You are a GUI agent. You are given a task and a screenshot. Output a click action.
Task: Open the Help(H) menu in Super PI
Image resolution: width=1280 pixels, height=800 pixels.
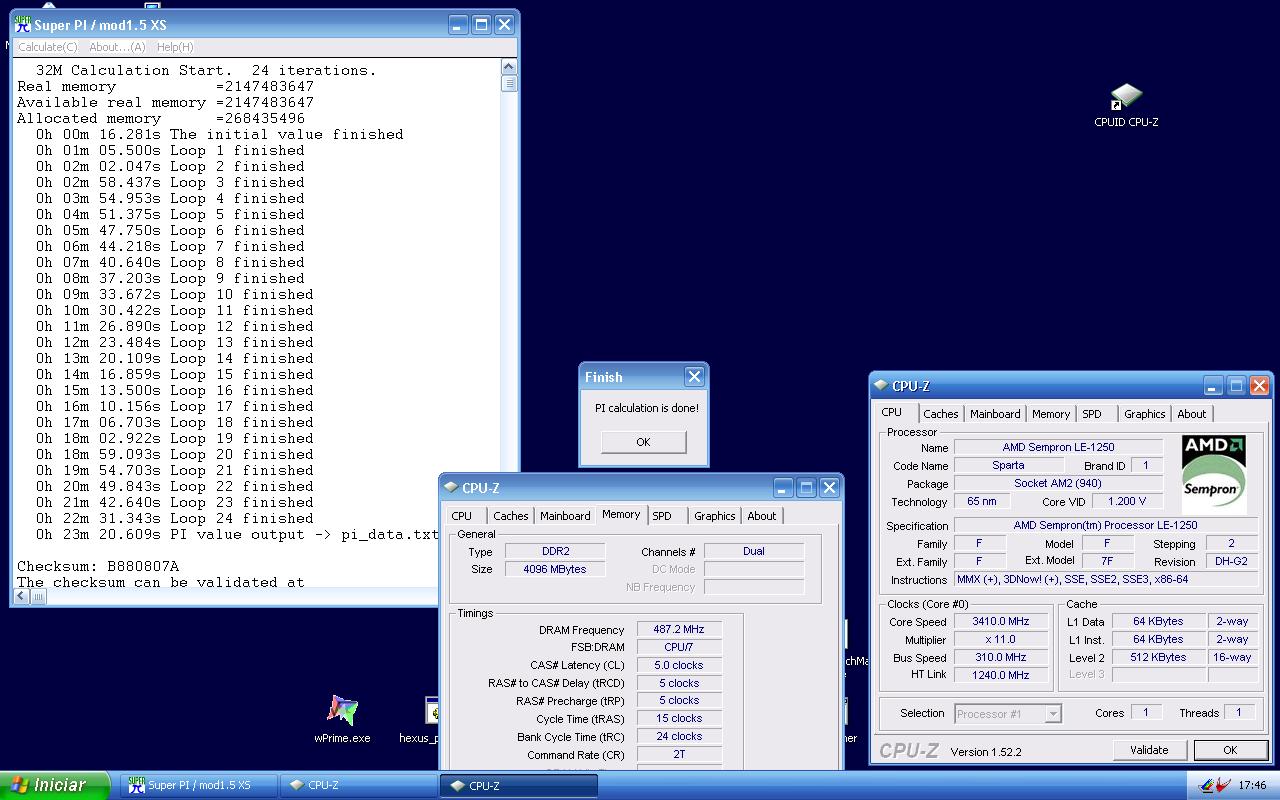[175, 47]
